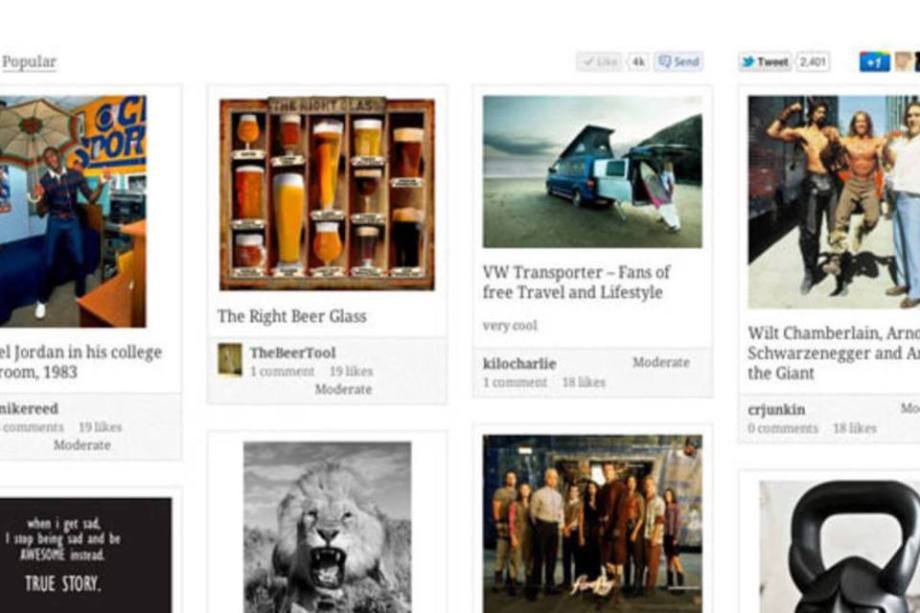
Task: Open TheBeerTool username link
Action: (x=292, y=353)
